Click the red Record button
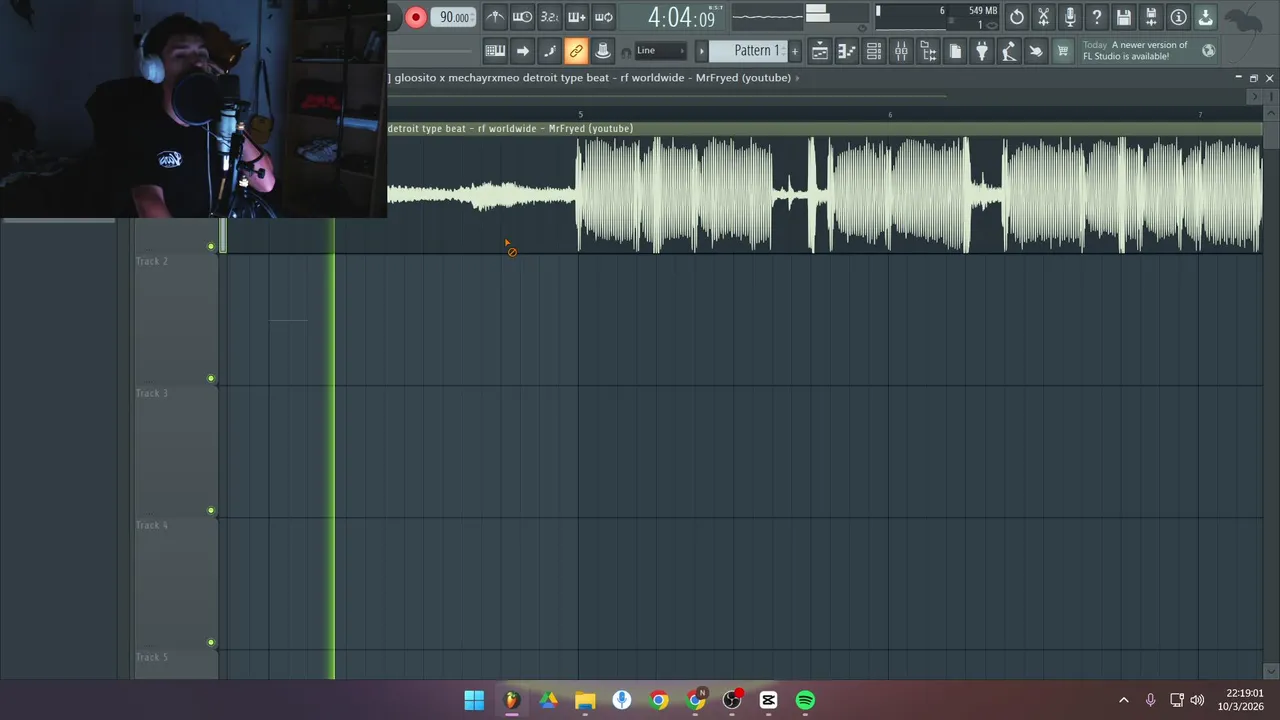 click(416, 17)
